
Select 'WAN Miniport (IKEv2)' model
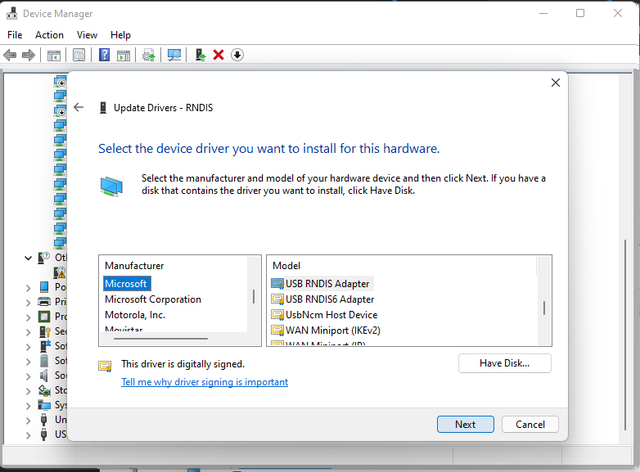point(333,330)
